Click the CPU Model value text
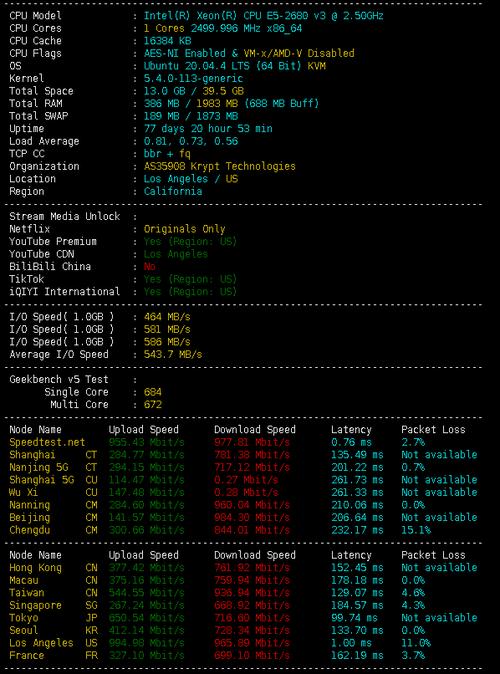 coord(263,16)
